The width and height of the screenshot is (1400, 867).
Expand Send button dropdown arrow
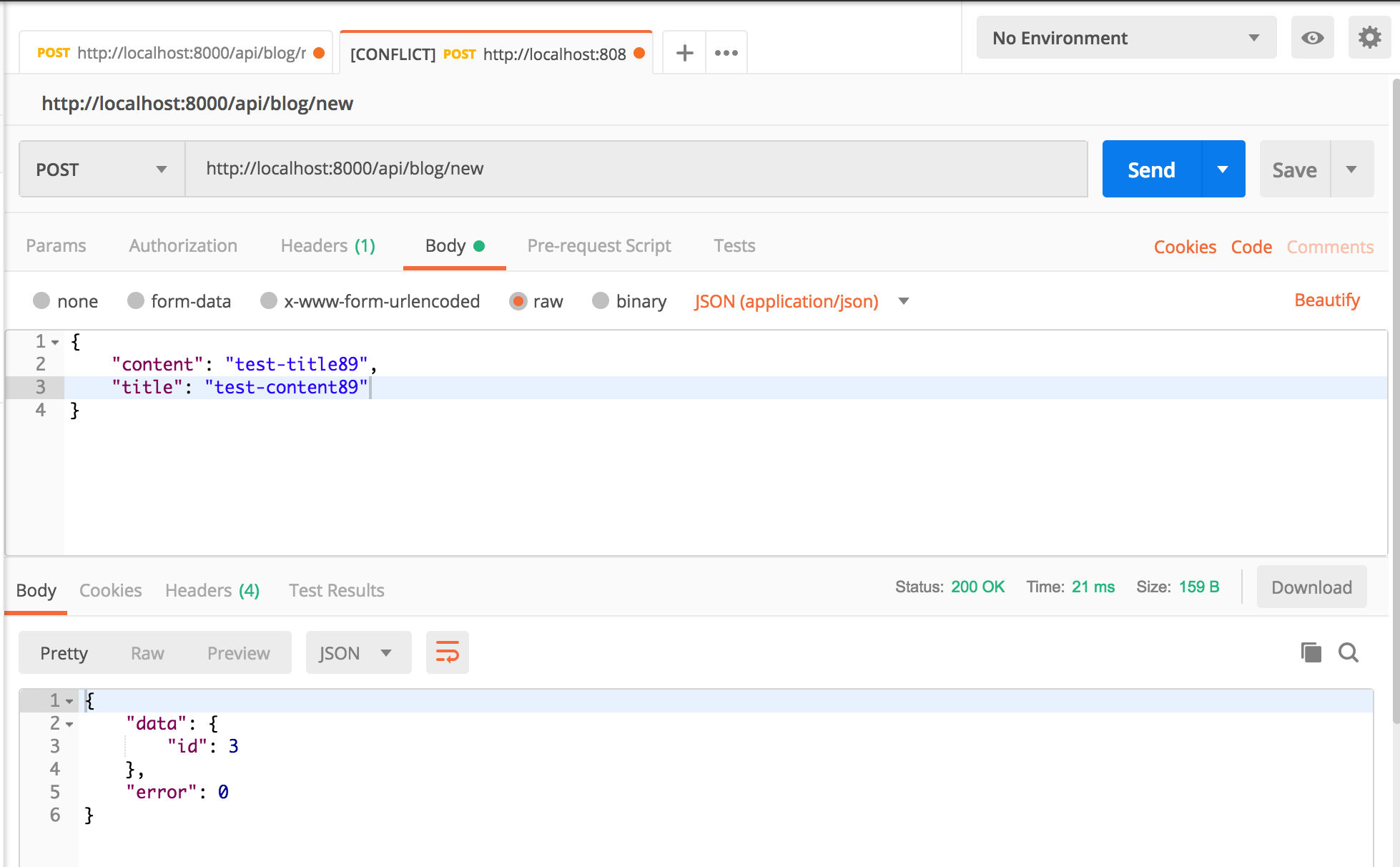coord(1223,170)
